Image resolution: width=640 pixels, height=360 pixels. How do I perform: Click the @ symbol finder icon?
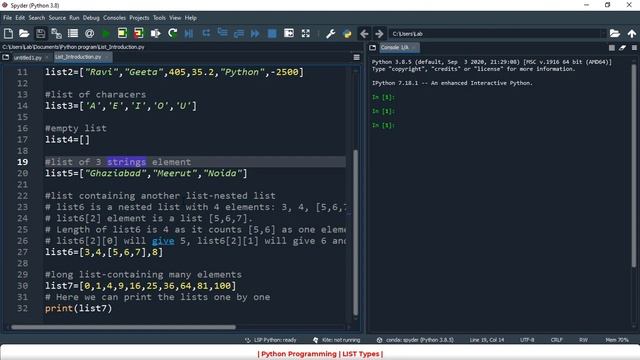tap(89, 33)
